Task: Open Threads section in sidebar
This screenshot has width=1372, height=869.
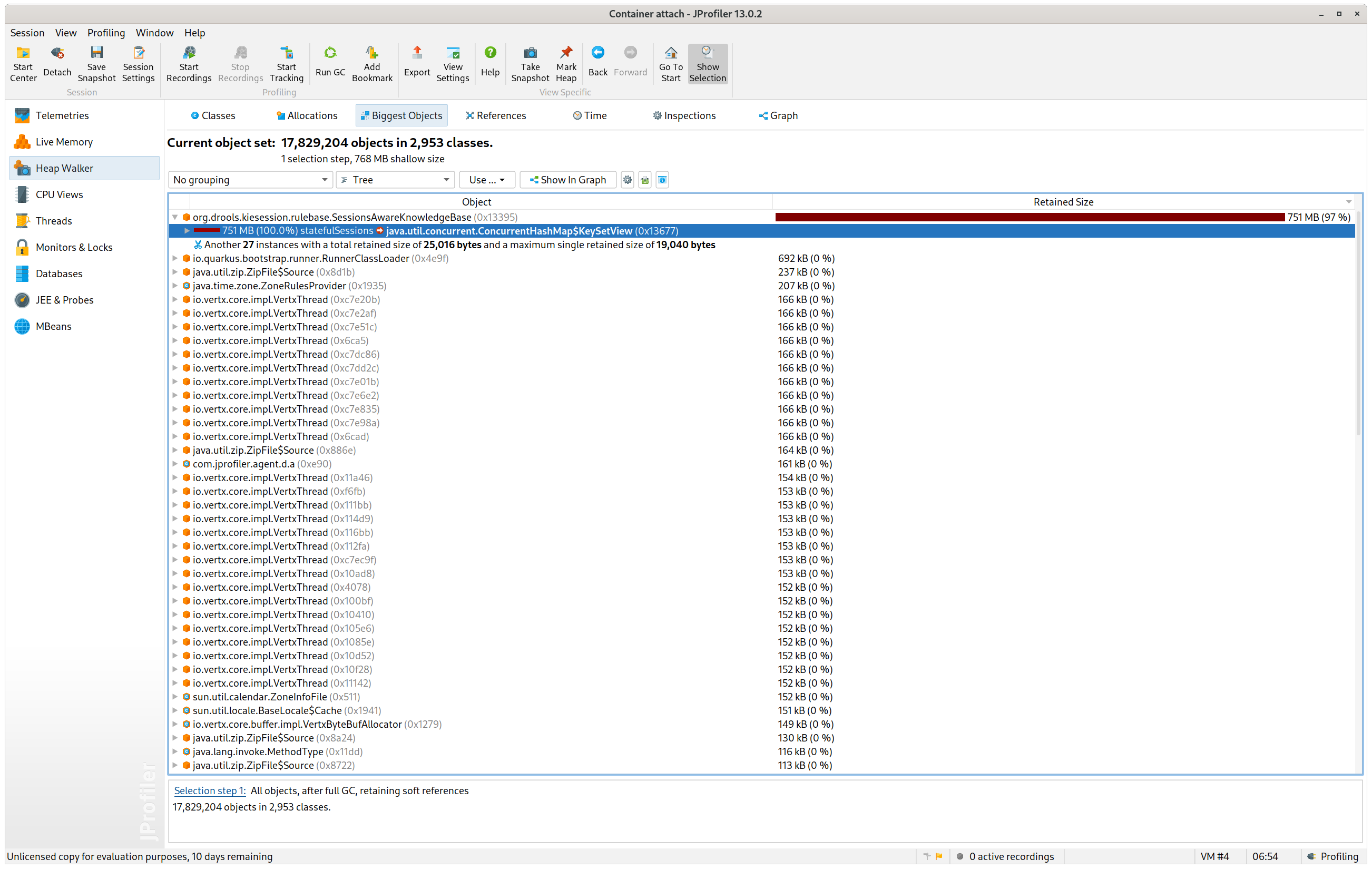Action: pyautogui.click(x=54, y=220)
